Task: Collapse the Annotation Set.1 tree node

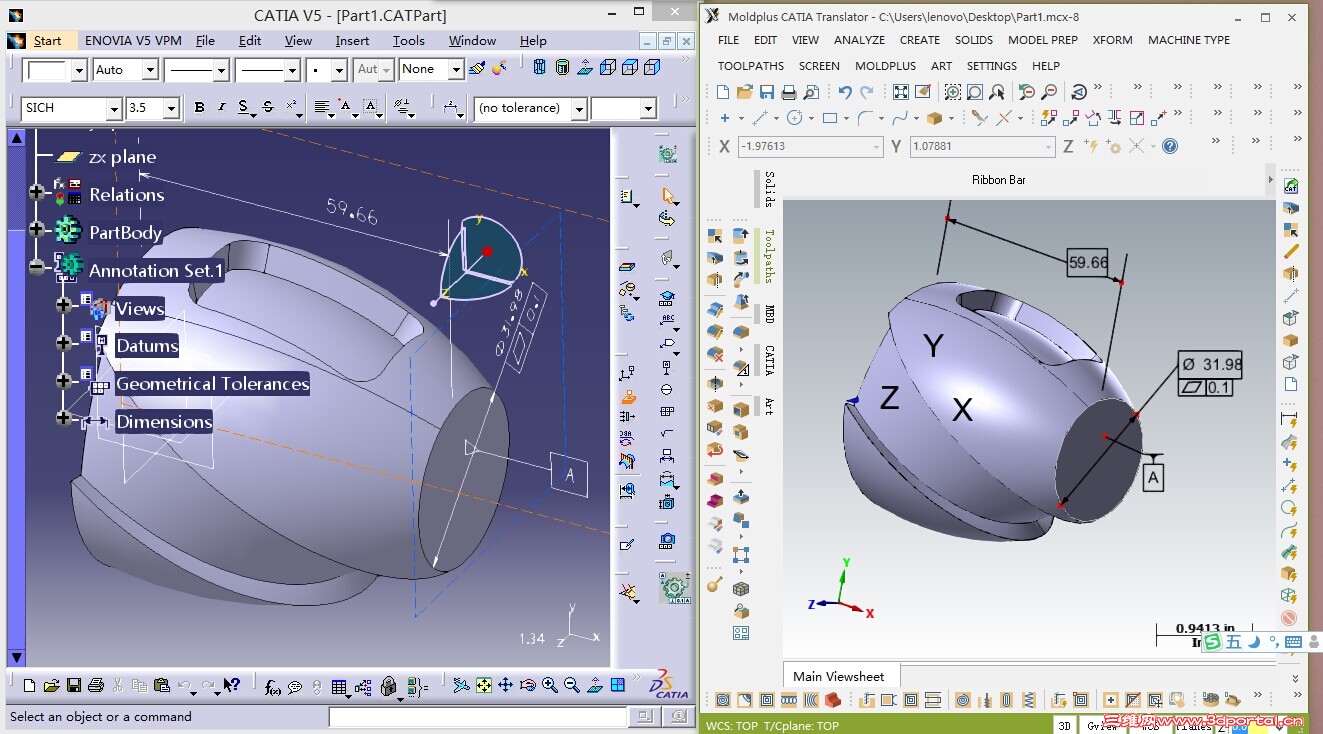Action: point(38,267)
